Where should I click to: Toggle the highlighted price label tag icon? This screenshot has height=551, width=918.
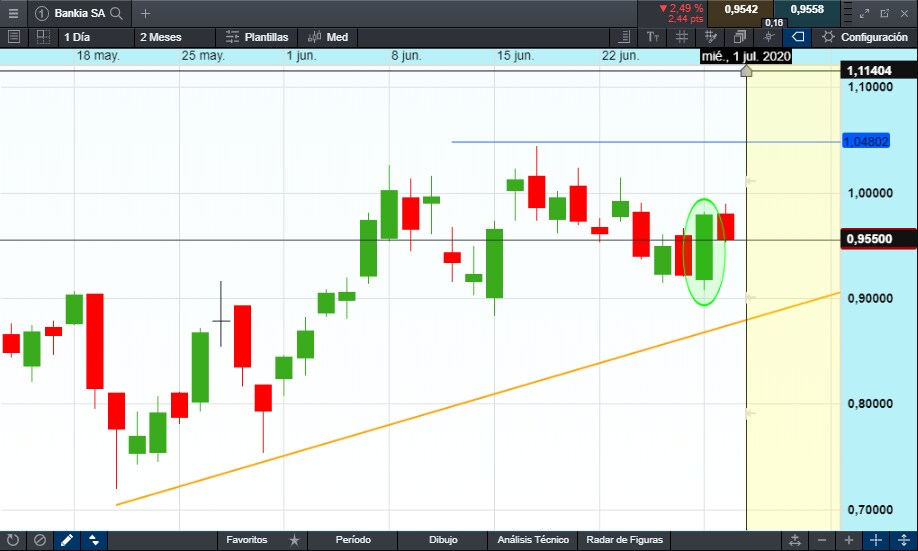(x=797, y=37)
